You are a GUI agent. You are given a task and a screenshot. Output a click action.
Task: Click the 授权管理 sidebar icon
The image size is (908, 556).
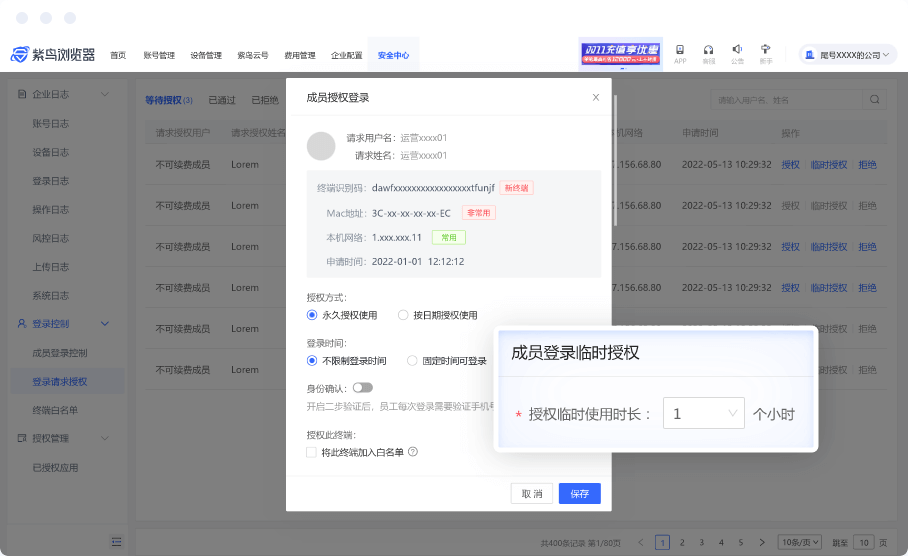(22, 438)
